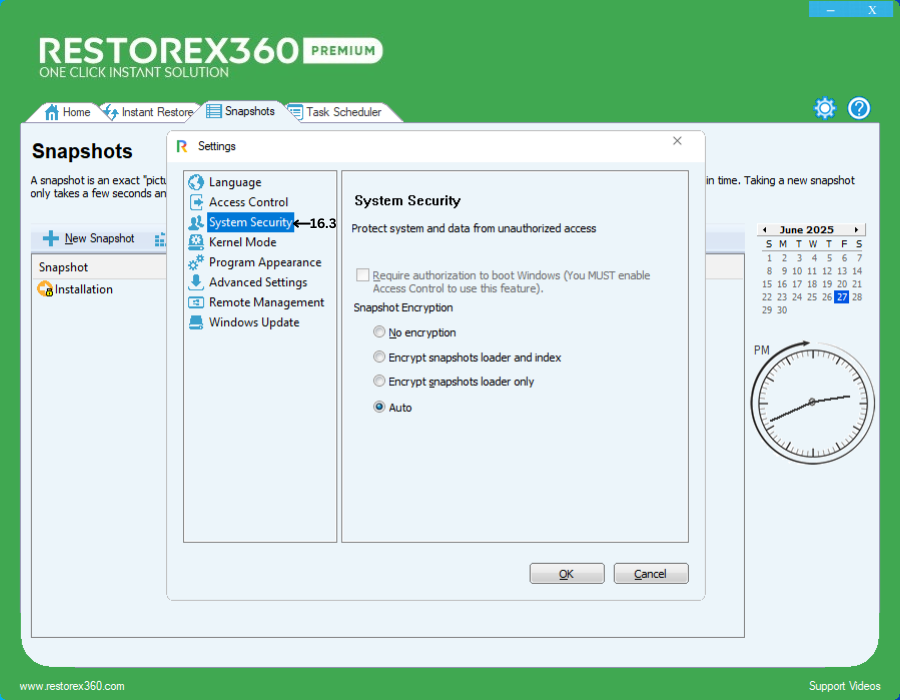Click the Advanced Settings download icon
Screen dimensions: 900x700
(x=196, y=282)
